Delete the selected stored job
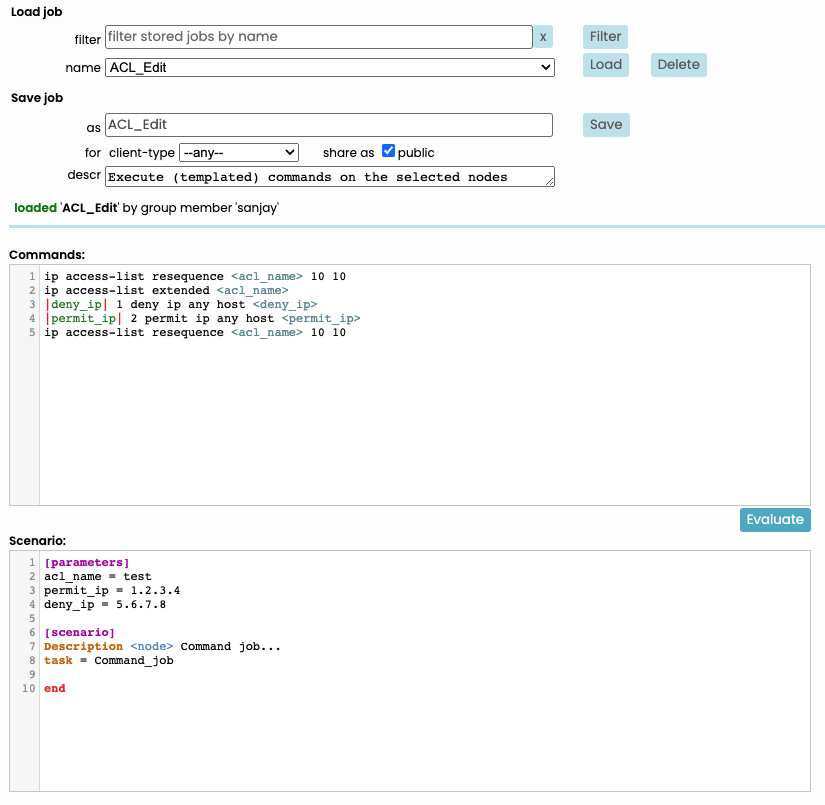This screenshot has height=805, width=825. (678, 65)
